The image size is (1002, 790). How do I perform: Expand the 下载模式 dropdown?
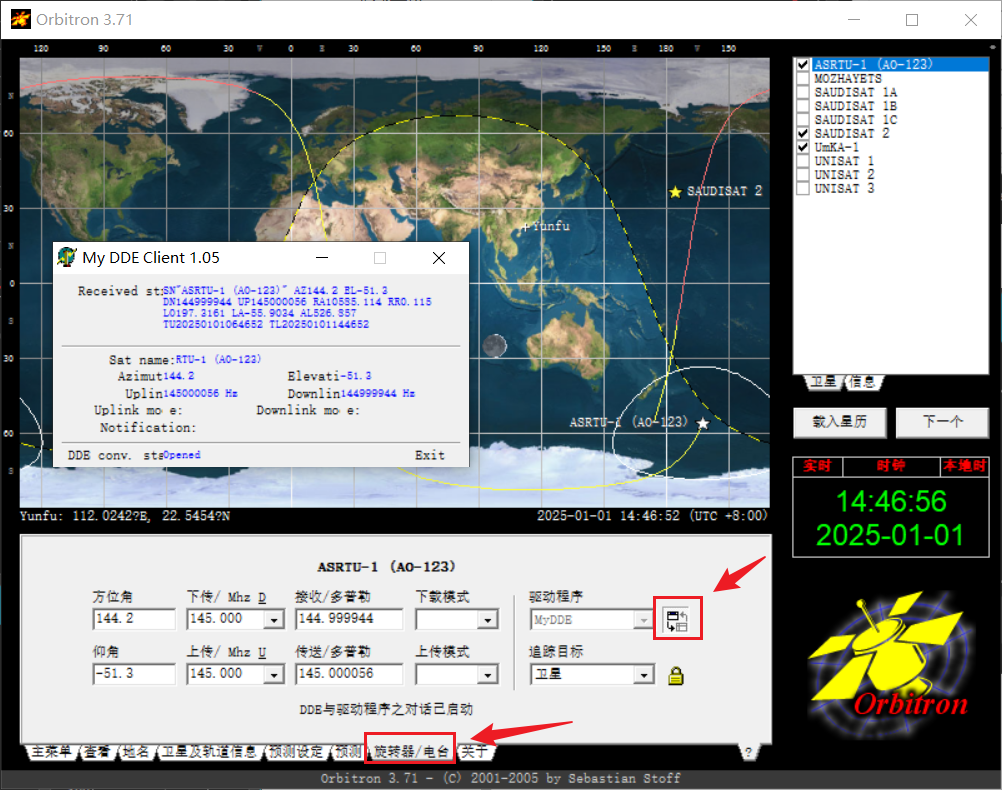487,620
